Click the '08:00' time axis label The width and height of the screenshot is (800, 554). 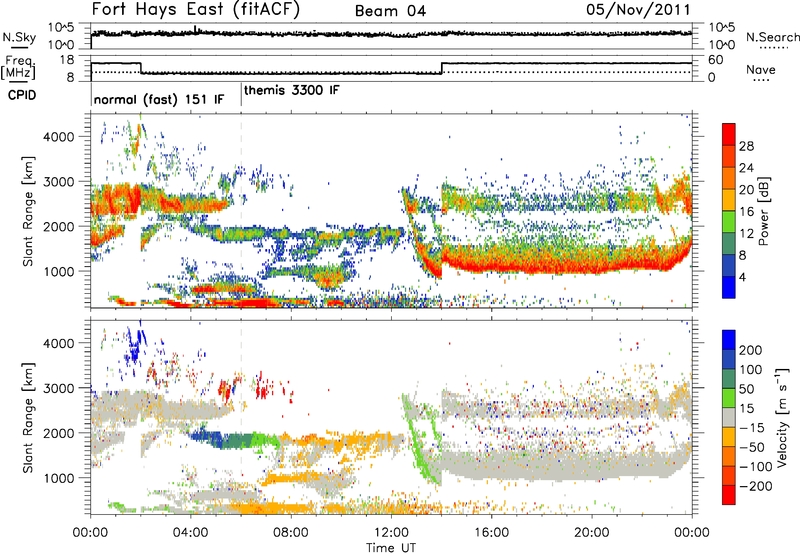tap(291, 533)
